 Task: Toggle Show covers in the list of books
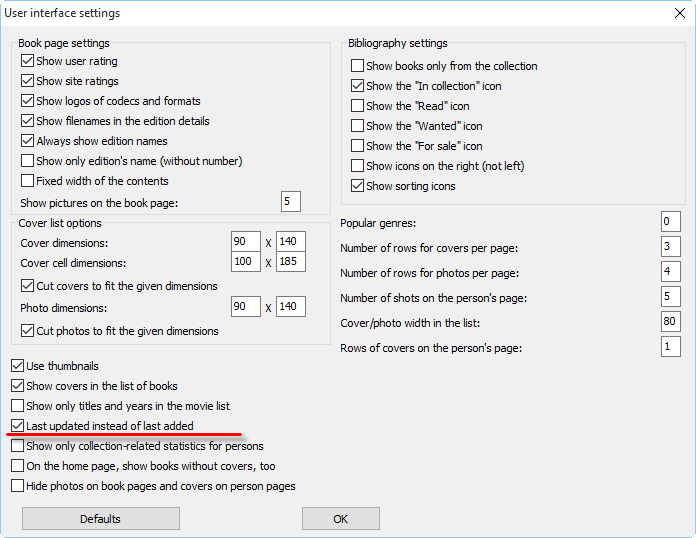pyautogui.click(x=17, y=386)
